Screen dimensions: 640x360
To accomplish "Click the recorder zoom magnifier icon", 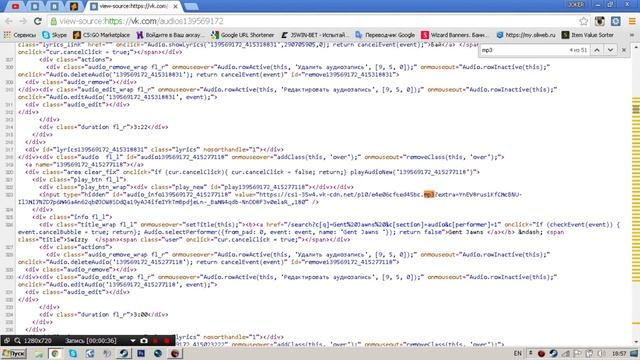I will 17,340.
